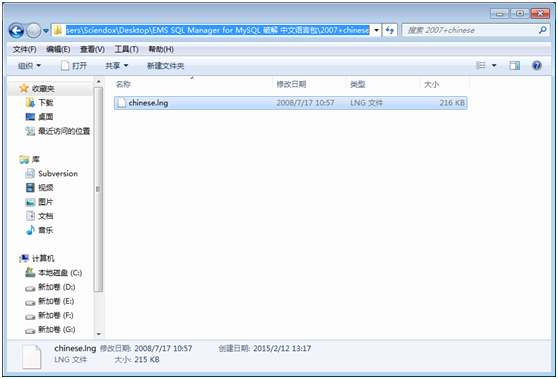Click the LNG 文件 type cell

(x=367, y=103)
